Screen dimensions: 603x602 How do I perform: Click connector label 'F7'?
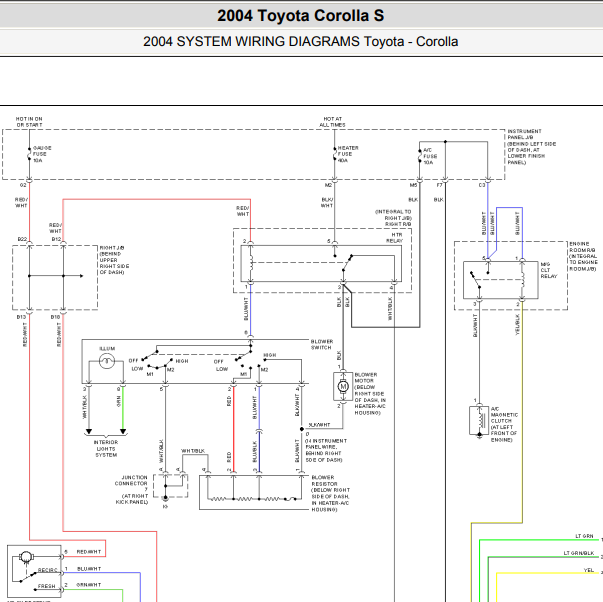point(440,185)
